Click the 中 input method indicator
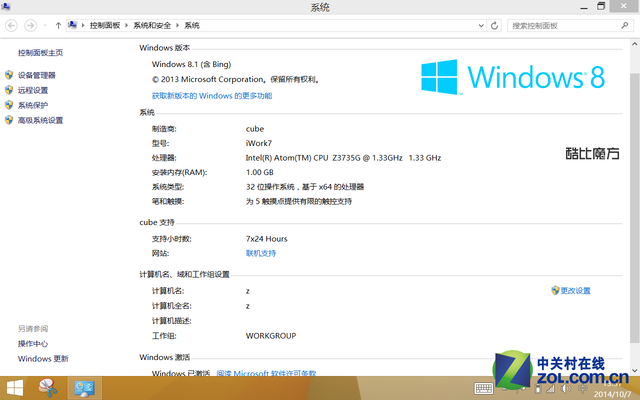Image resolution: width=640 pixels, height=400 pixels. (x=582, y=389)
